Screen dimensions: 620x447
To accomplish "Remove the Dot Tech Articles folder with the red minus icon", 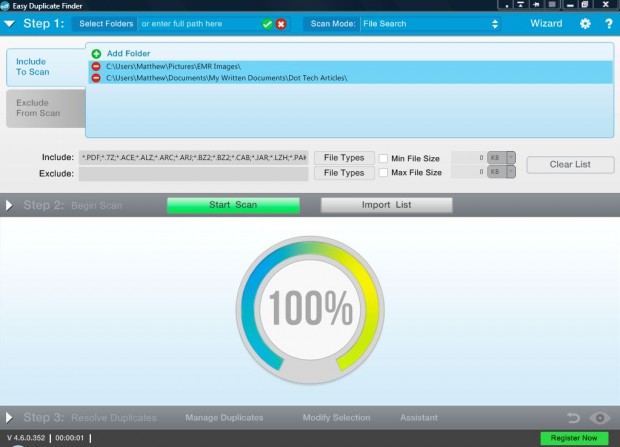I will pyautogui.click(x=96, y=78).
